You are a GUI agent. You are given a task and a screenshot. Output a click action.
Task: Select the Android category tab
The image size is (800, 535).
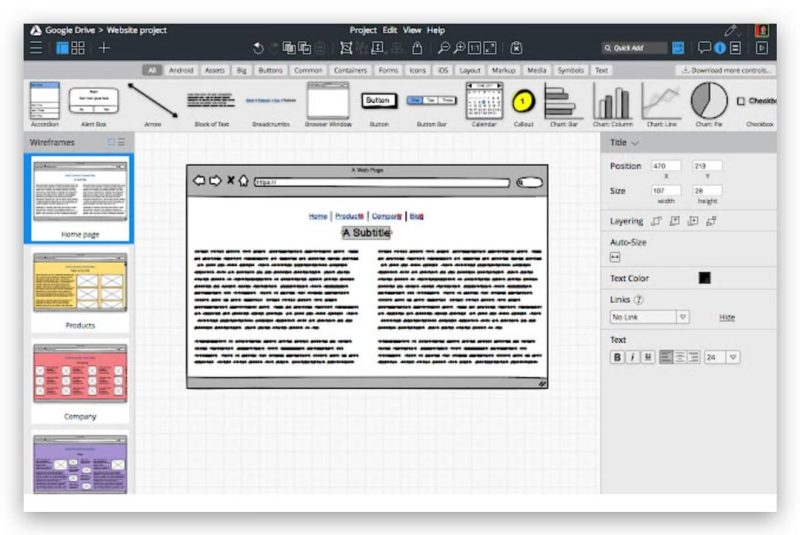(181, 70)
